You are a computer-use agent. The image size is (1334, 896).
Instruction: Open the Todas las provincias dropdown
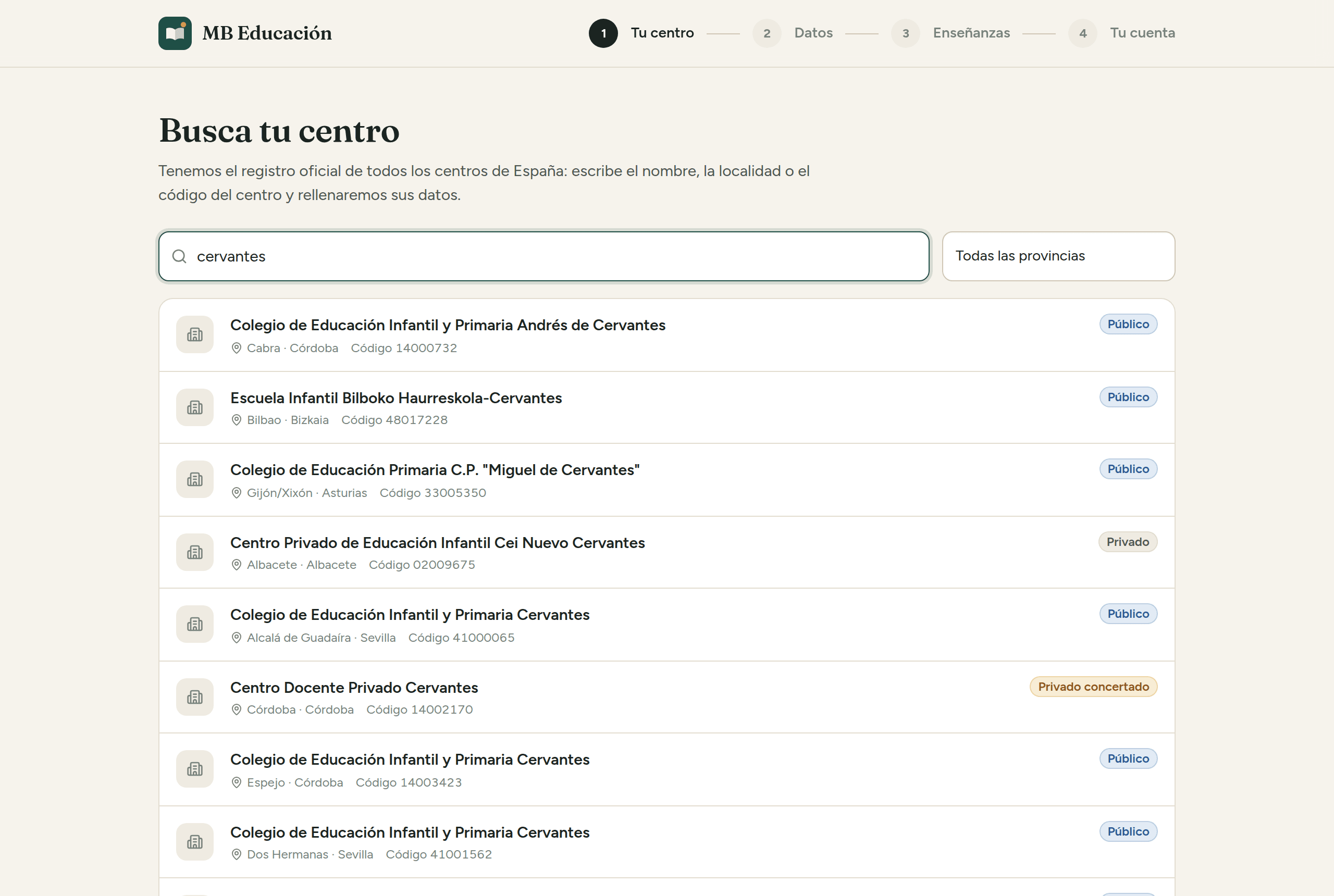[1058, 256]
